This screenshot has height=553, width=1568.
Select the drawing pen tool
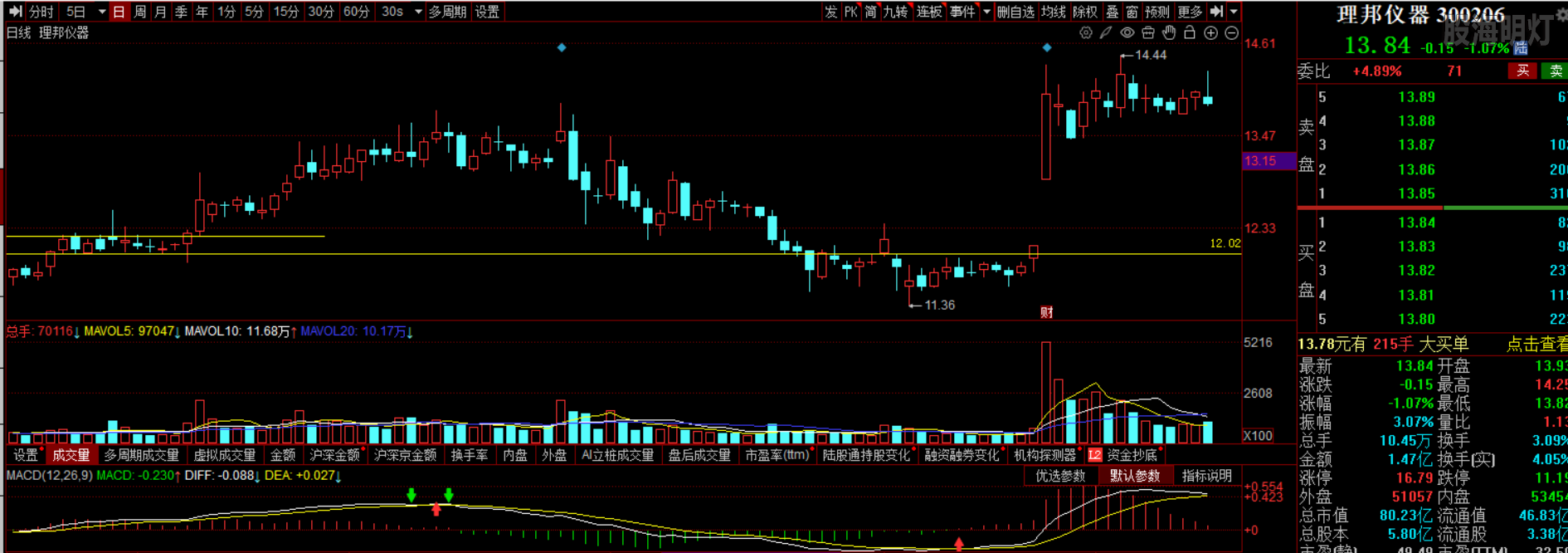1106,33
